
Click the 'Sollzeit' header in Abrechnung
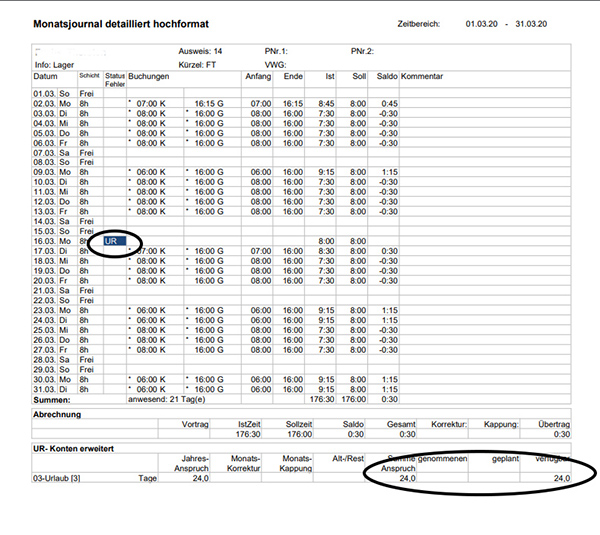pos(299,424)
